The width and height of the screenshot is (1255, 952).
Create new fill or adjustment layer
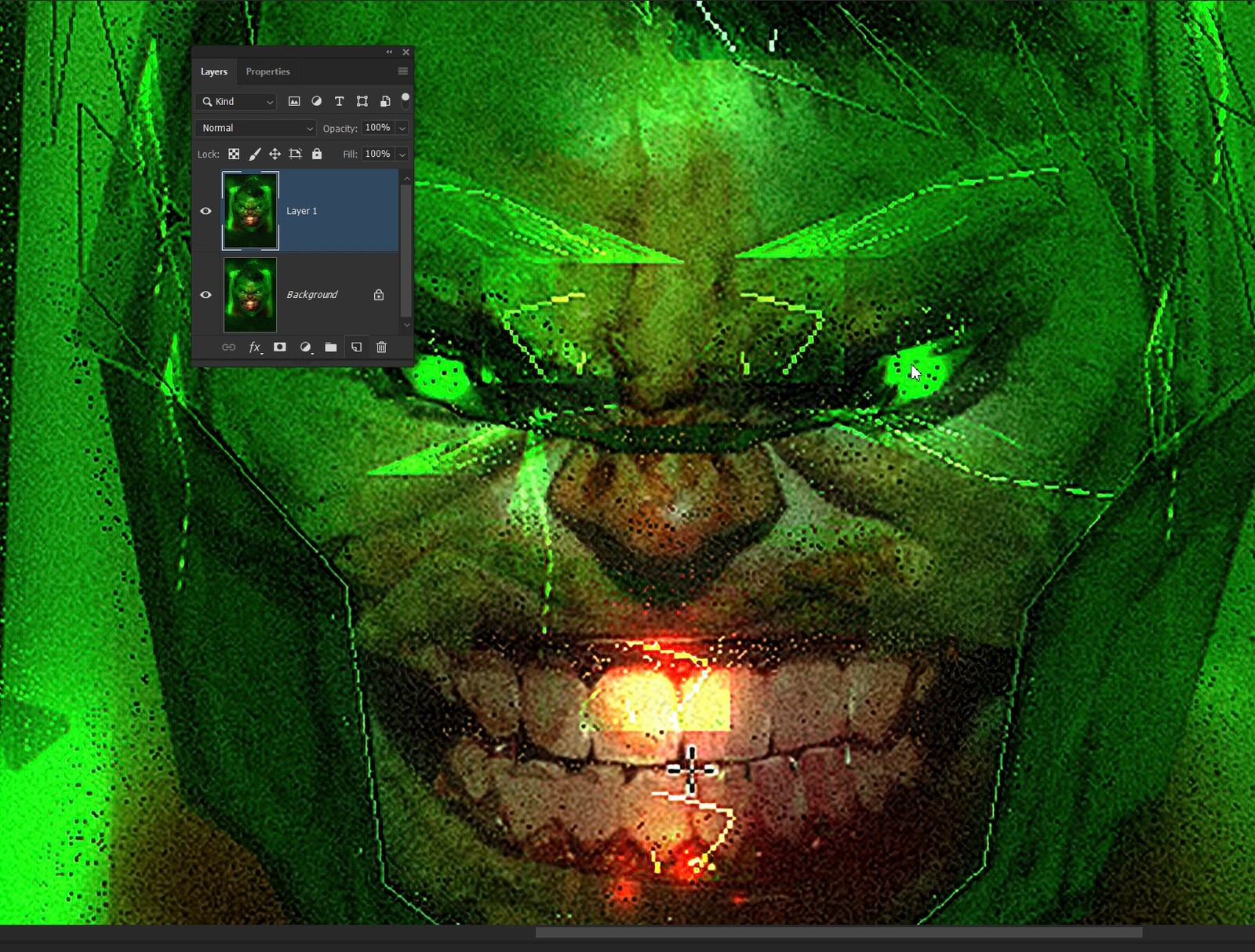[x=306, y=347]
